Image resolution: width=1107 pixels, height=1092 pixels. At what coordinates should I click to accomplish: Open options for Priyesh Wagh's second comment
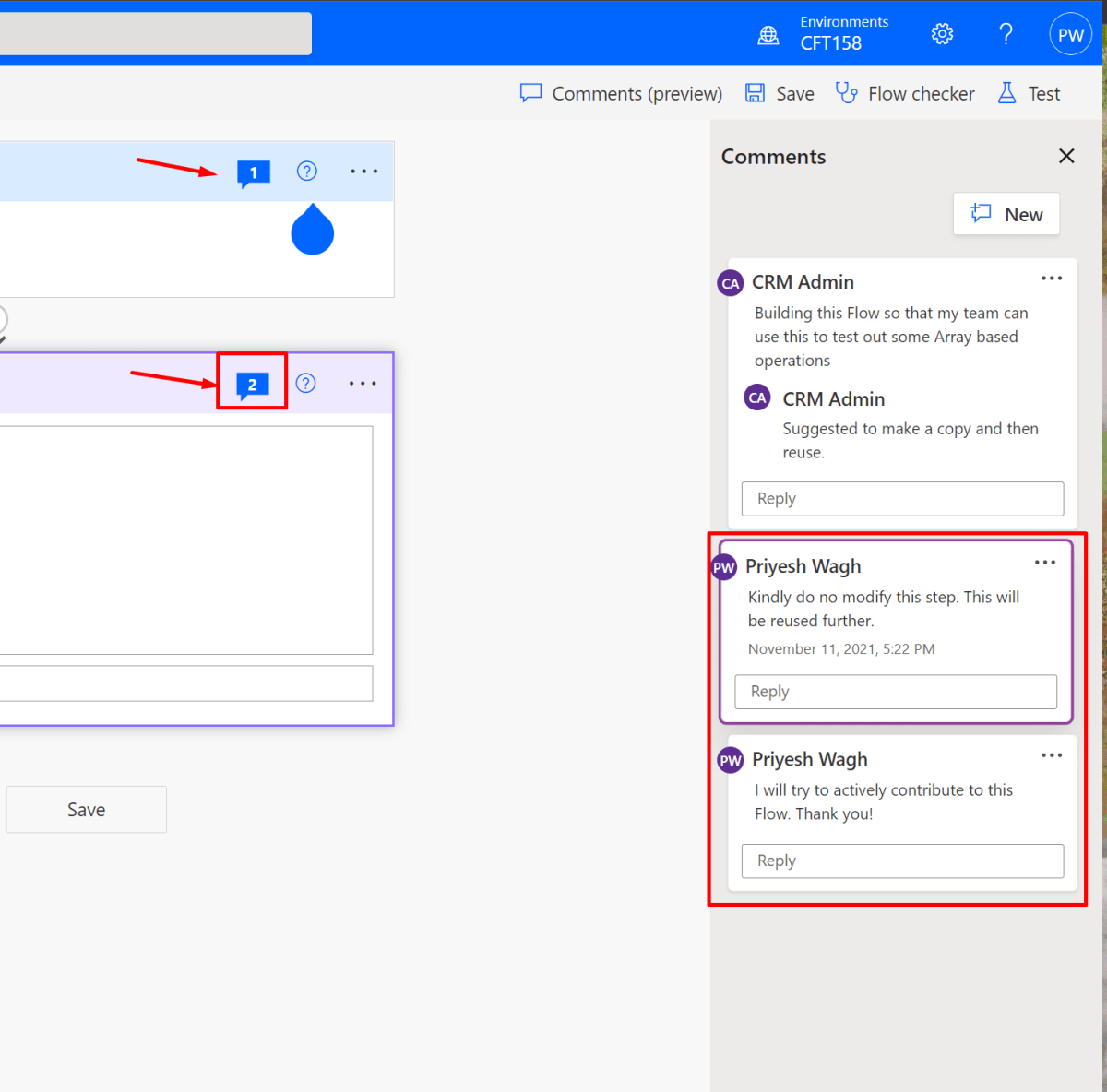(1051, 754)
